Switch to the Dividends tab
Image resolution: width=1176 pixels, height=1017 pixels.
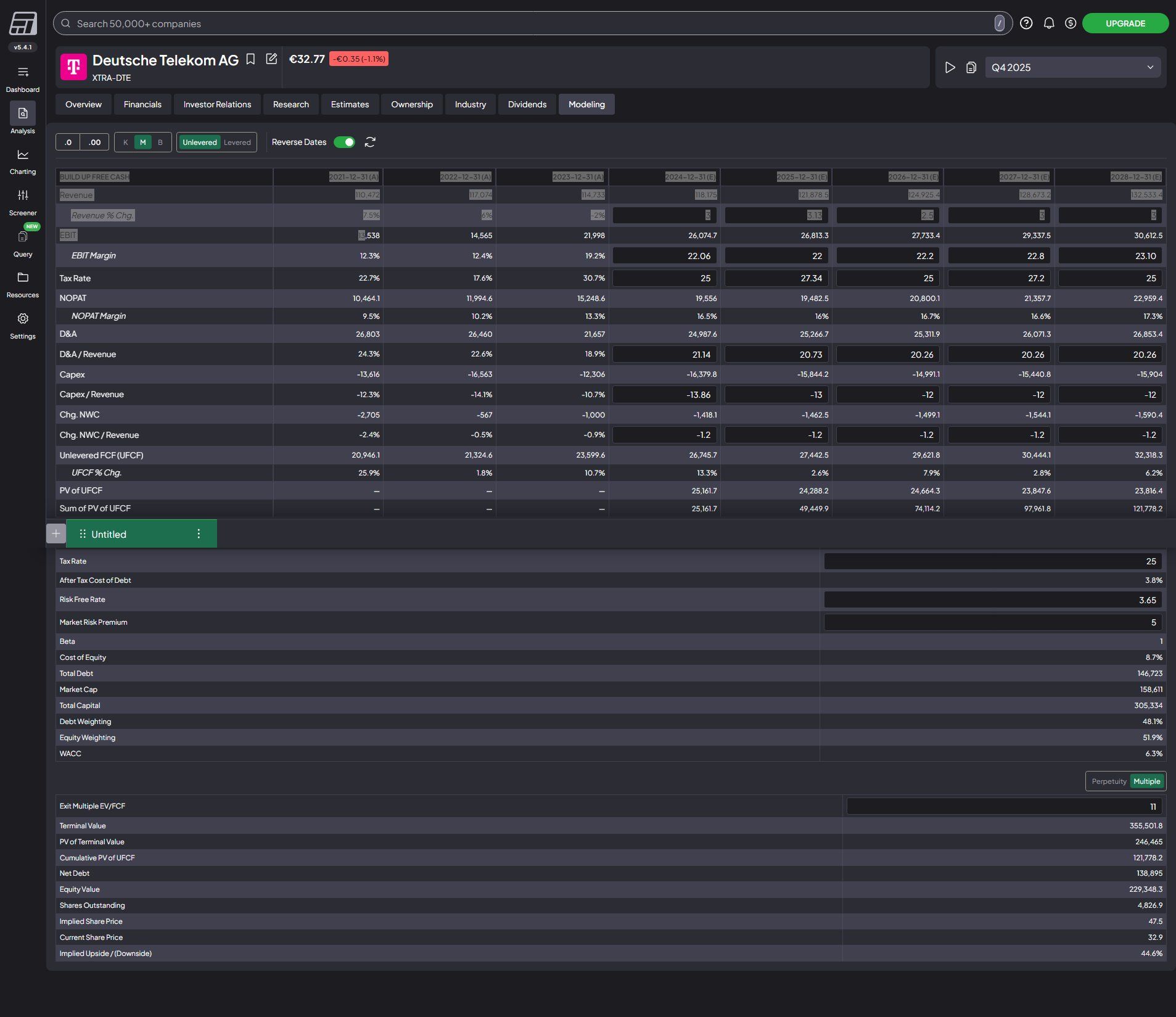[527, 105]
